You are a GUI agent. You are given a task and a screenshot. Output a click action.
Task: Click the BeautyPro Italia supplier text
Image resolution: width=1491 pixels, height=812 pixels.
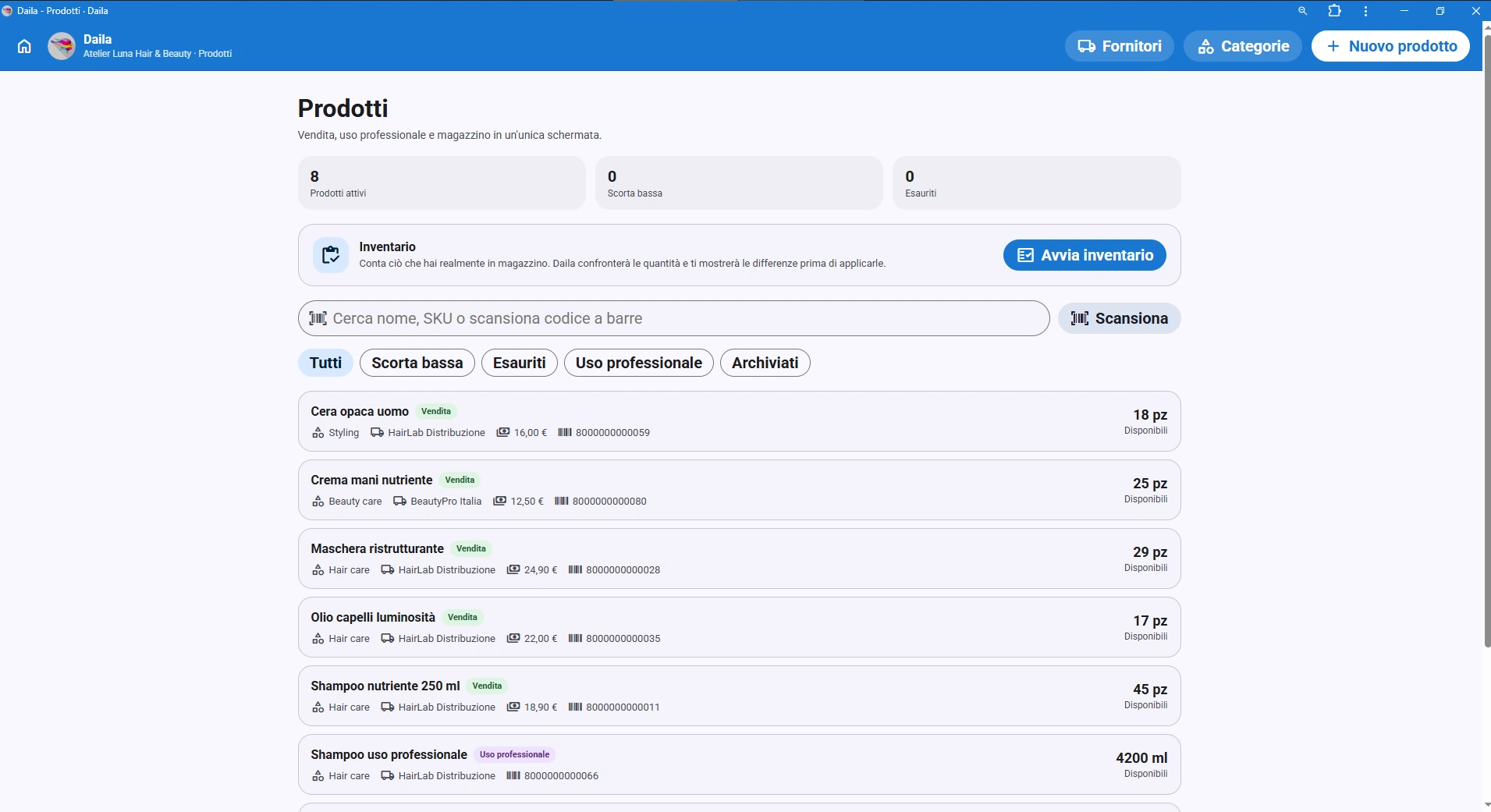click(446, 502)
